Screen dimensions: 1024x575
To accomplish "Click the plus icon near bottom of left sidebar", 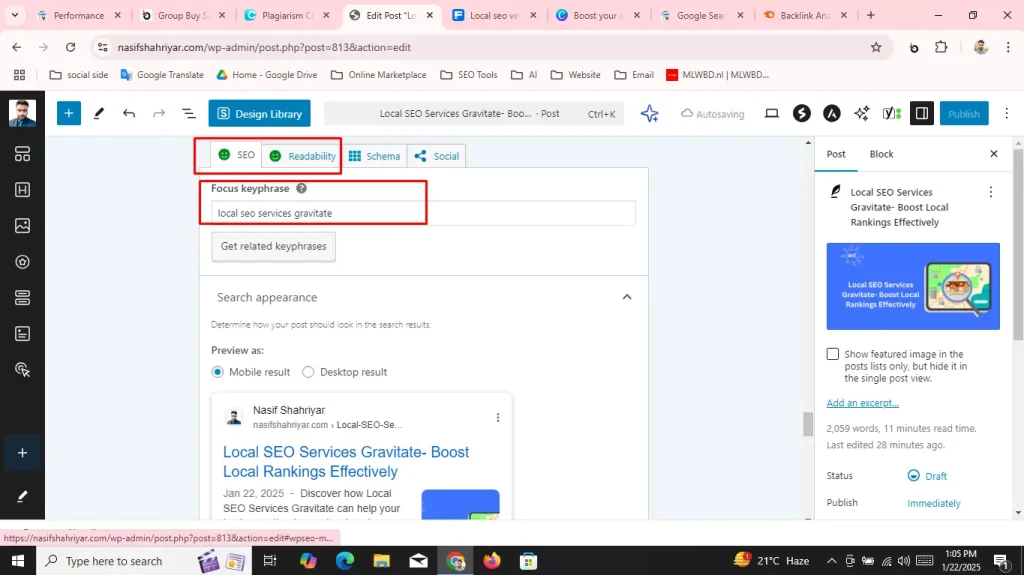I will (x=22, y=453).
